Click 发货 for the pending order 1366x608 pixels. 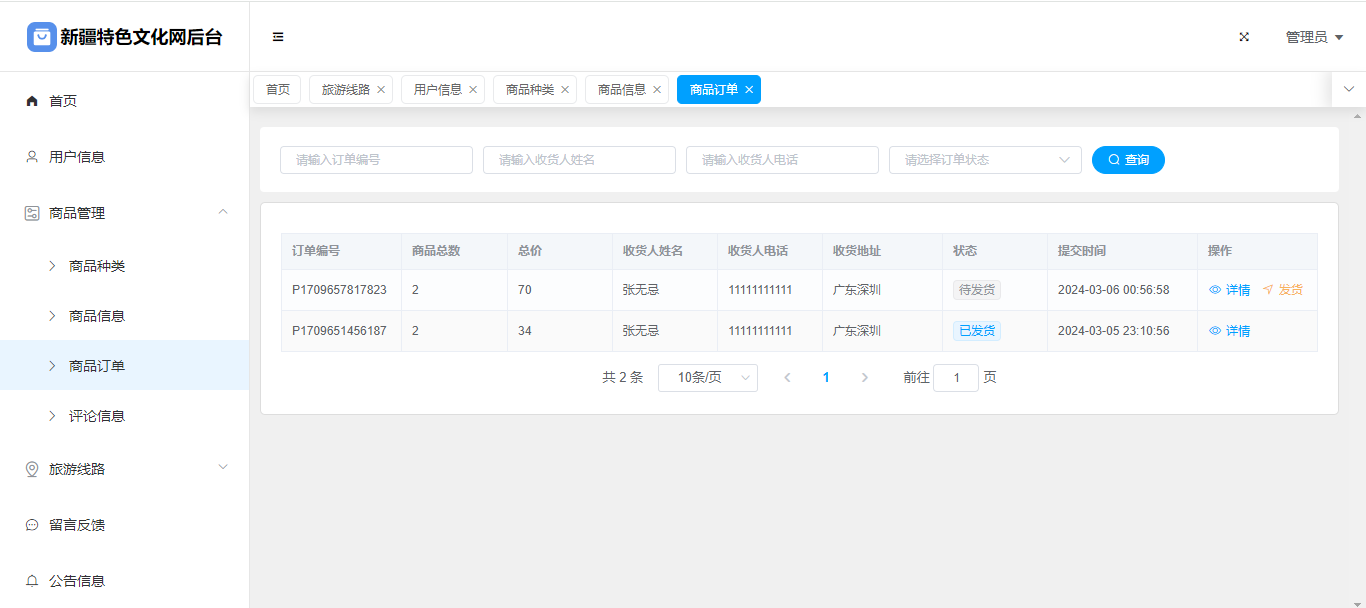click(x=1282, y=290)
